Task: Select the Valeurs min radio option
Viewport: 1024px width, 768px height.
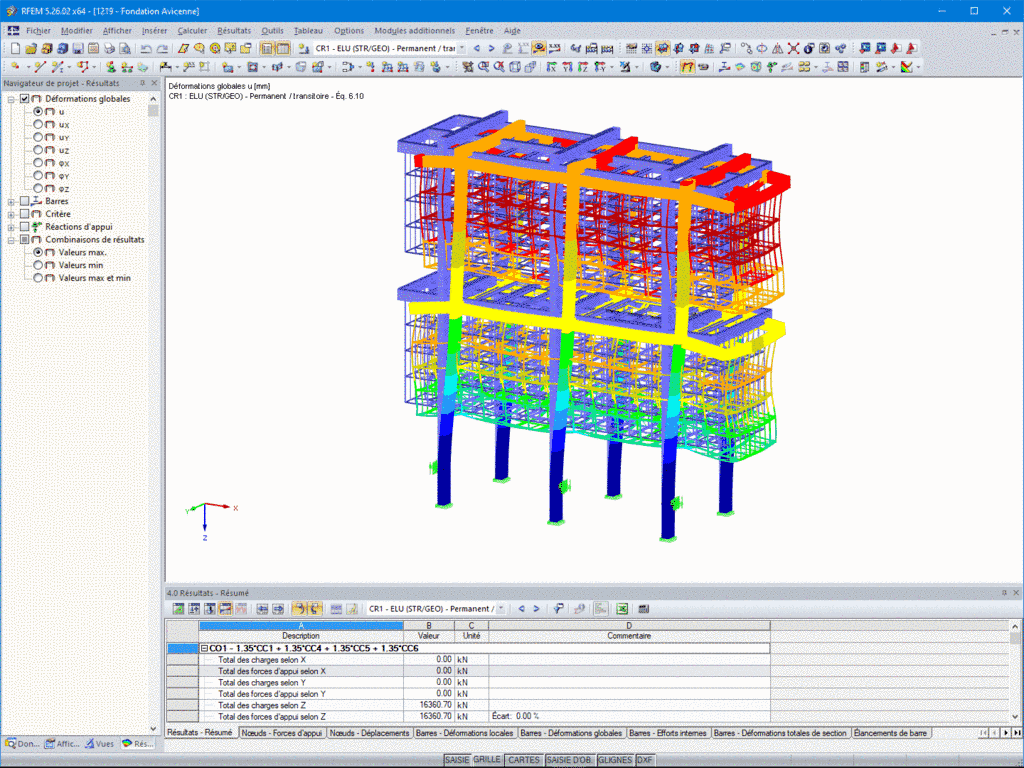Action: pyautogui.click(x=38, y=265)
